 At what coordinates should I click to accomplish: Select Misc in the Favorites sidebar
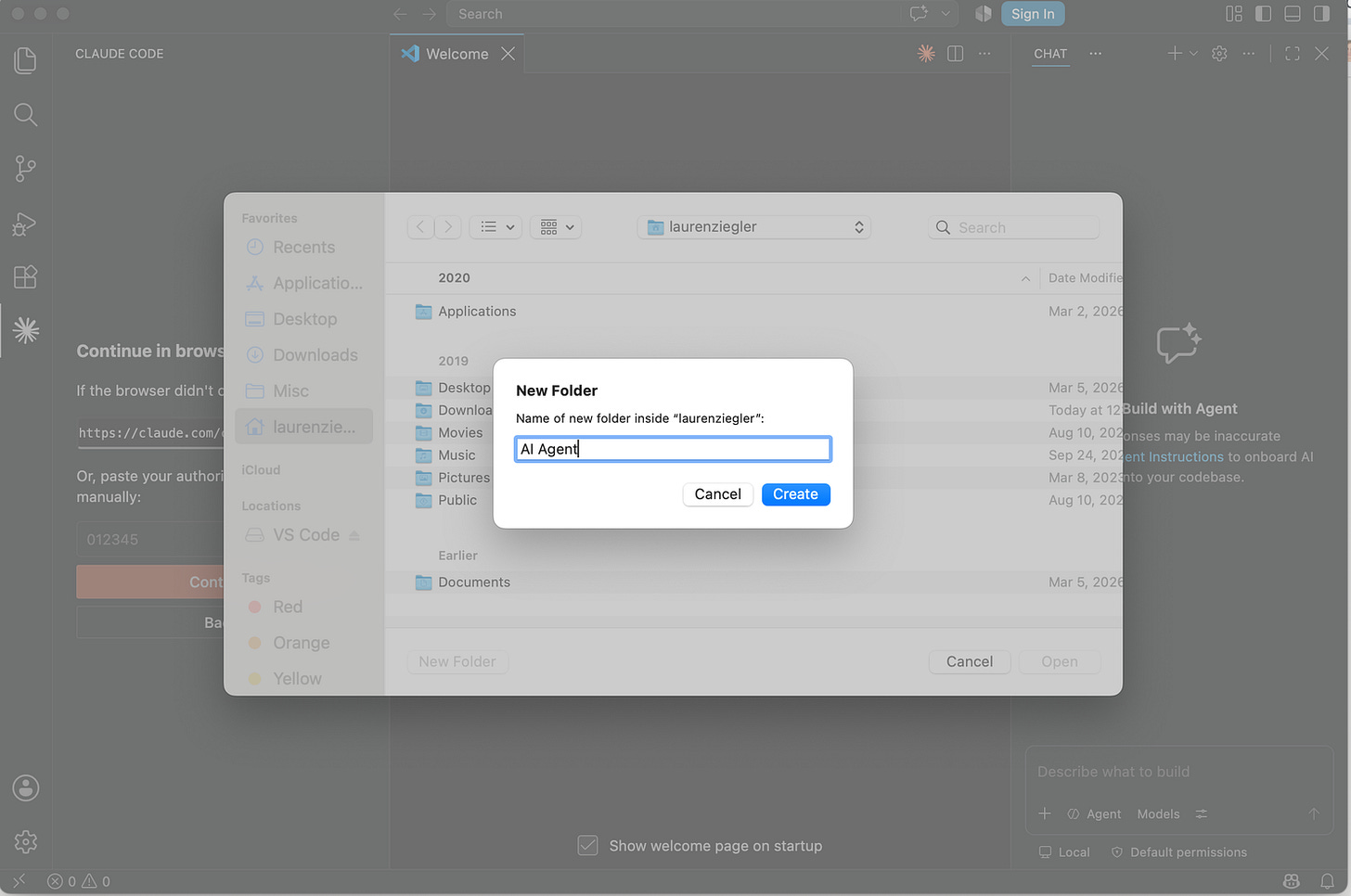pos(303,391)
